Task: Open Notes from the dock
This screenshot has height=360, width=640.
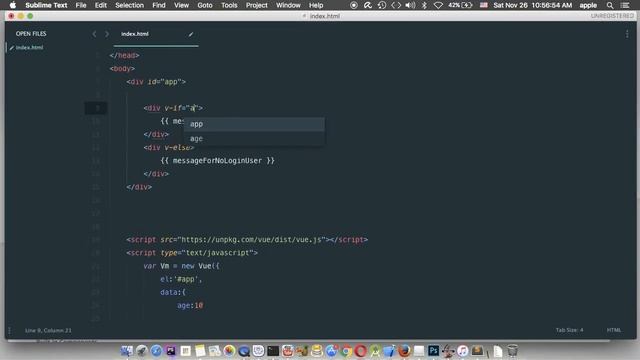Action: coord(200,351)
